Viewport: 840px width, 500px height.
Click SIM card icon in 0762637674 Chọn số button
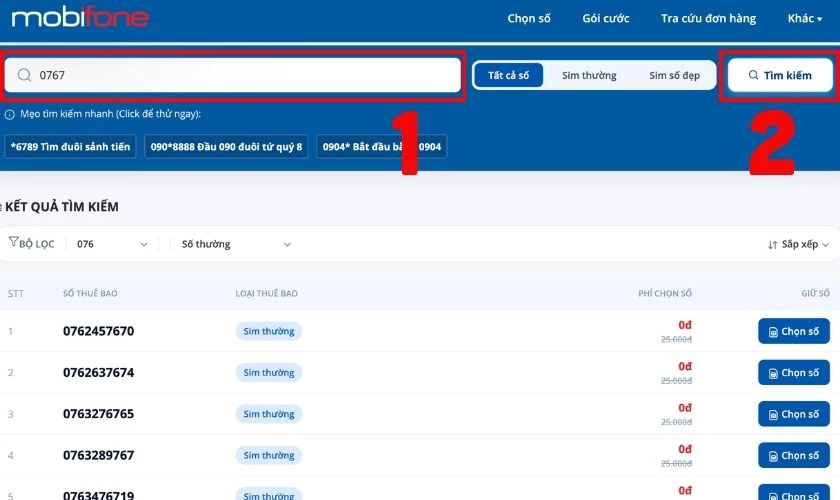(x=773, y=374)
